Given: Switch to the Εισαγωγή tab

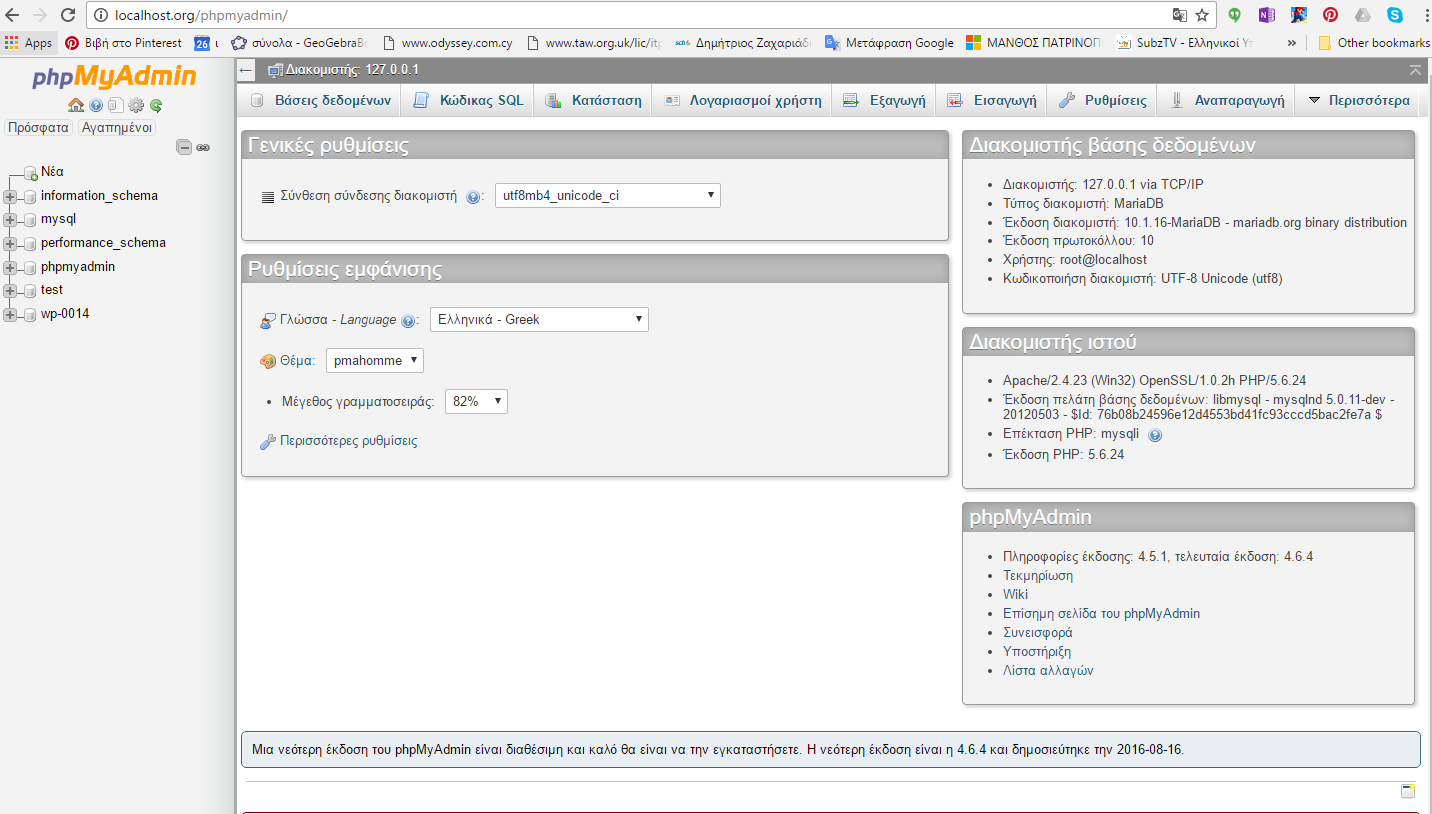Looking at the screenshot, I should pyautogui.click(x=992, y=100).
